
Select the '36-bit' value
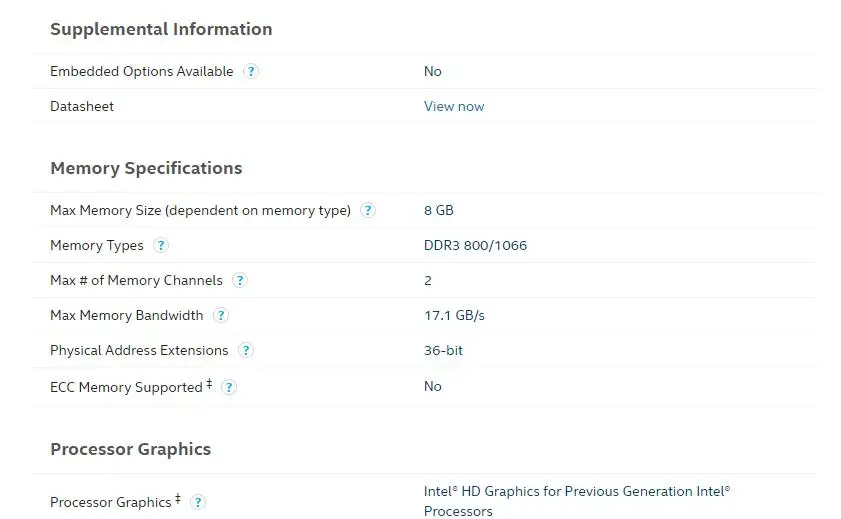click(x=443, y=351)
